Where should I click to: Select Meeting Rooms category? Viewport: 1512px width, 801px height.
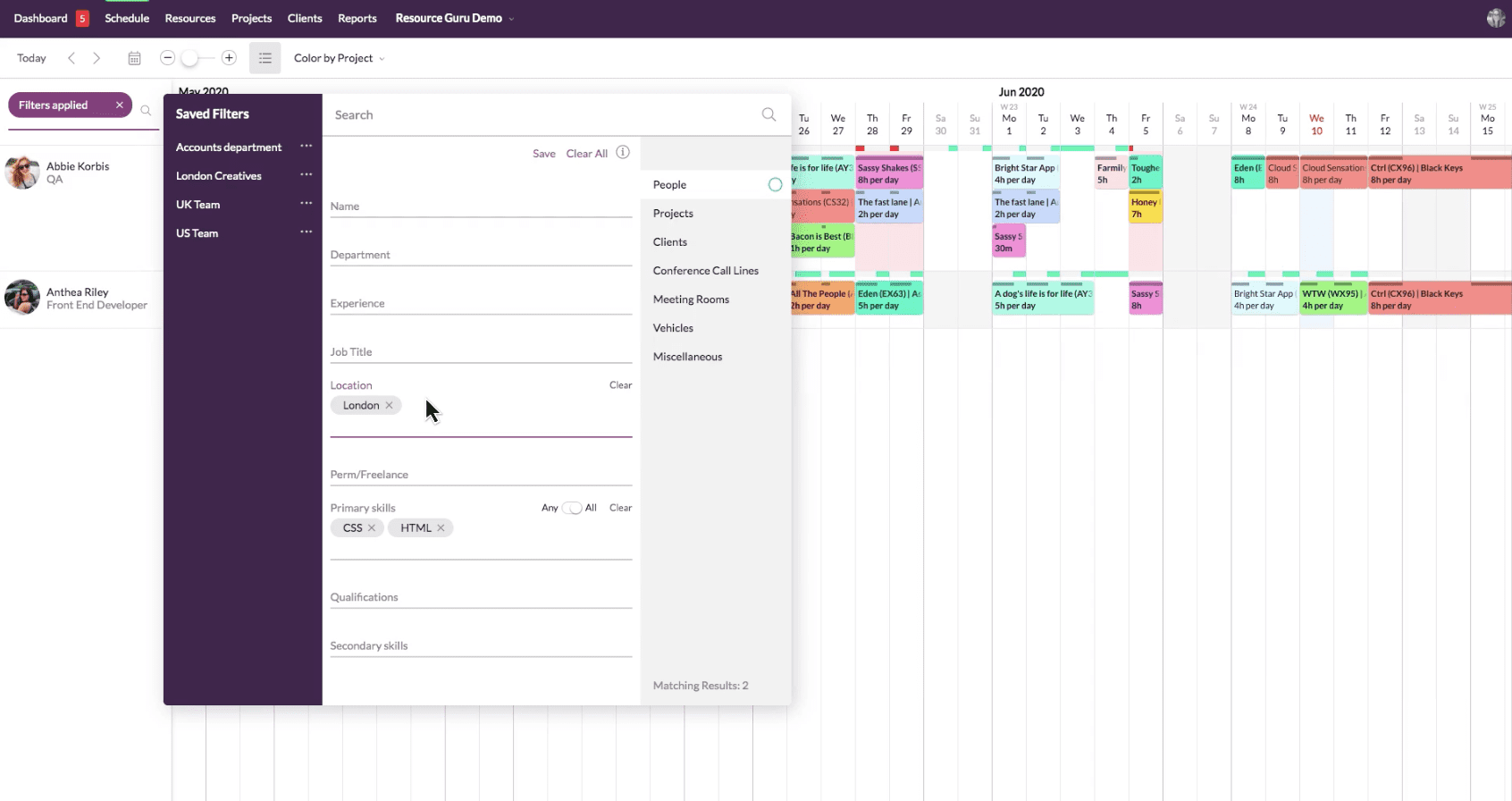[x=691, y=299]
